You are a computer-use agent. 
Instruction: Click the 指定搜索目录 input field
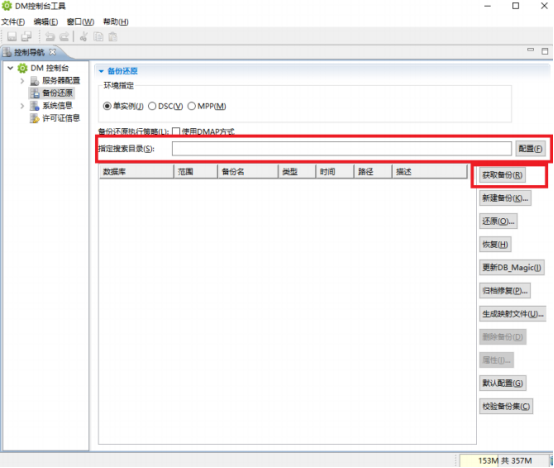tap(342, 148)
